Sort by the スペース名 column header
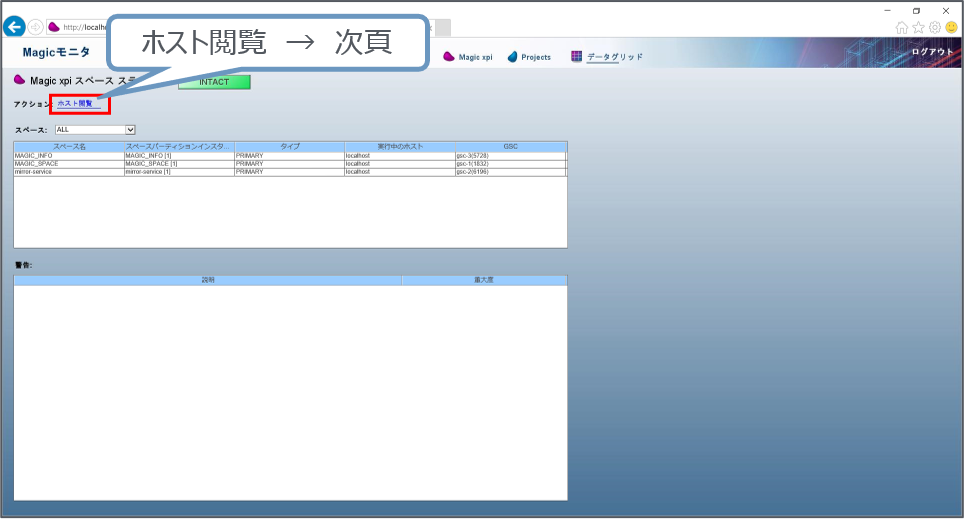 (x=69, y=147)
